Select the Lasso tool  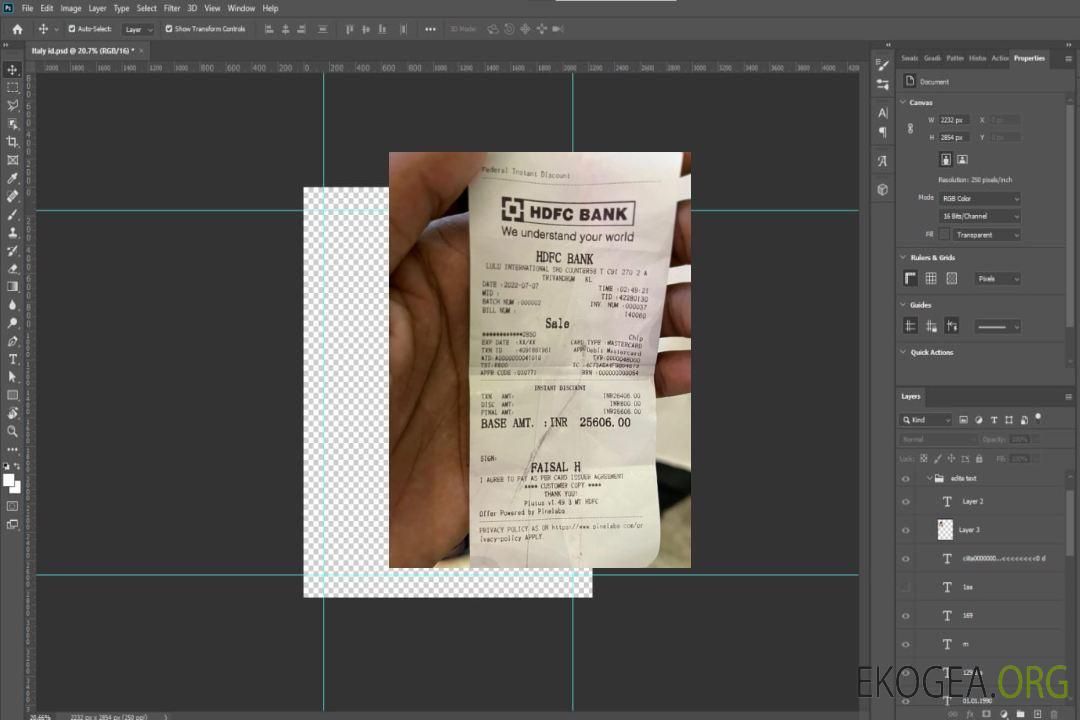point(12,105)
